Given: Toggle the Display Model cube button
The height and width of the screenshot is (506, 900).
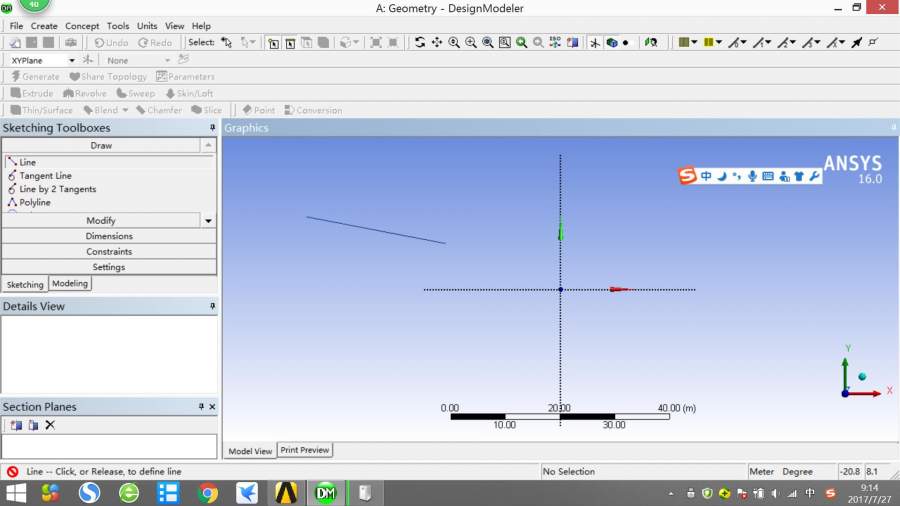Looking at the screenshot, I should 612,42.
